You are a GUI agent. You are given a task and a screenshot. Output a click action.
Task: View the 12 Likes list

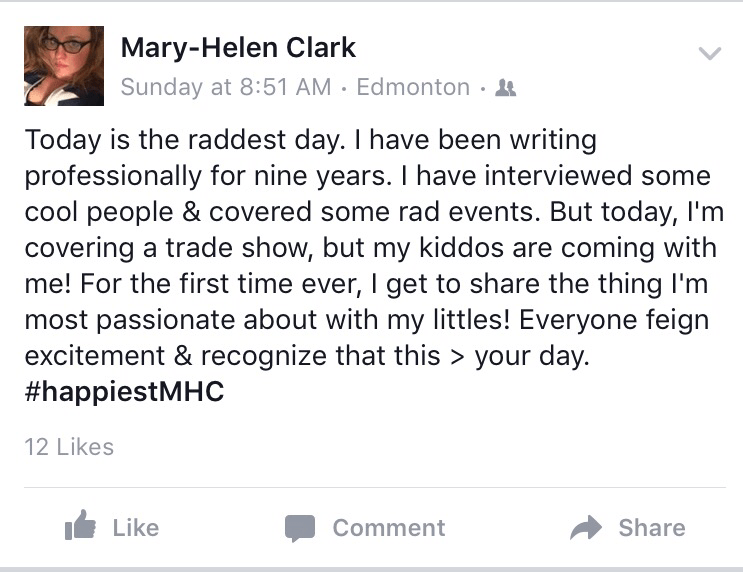(69, 446)
